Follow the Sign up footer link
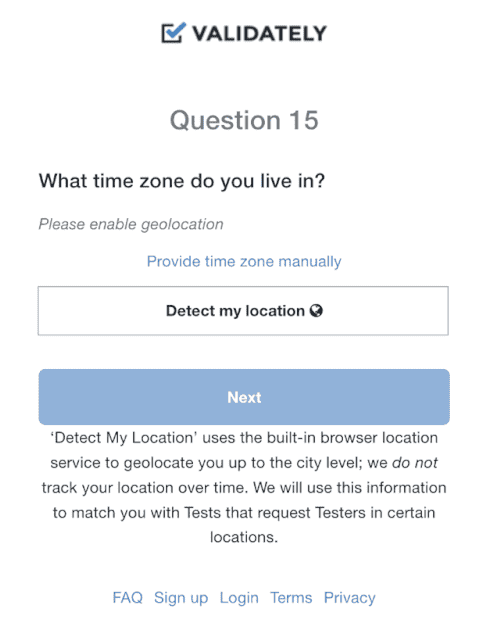 pos(181,598)
